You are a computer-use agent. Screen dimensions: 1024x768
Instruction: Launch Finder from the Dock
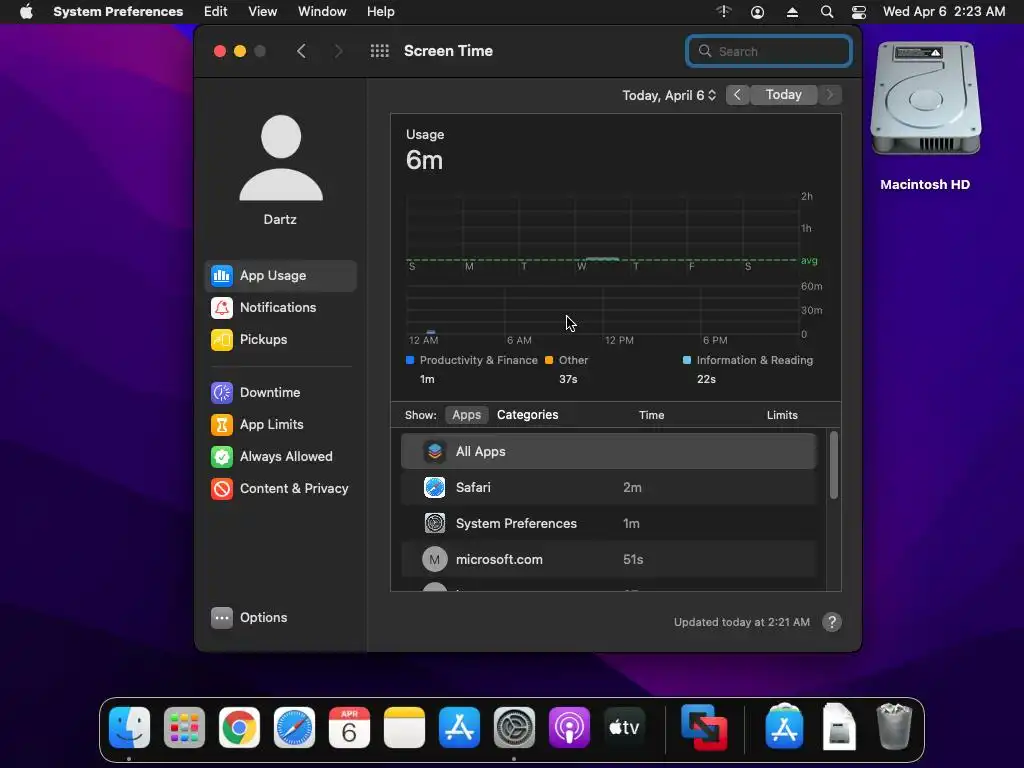tap(129, 728)
